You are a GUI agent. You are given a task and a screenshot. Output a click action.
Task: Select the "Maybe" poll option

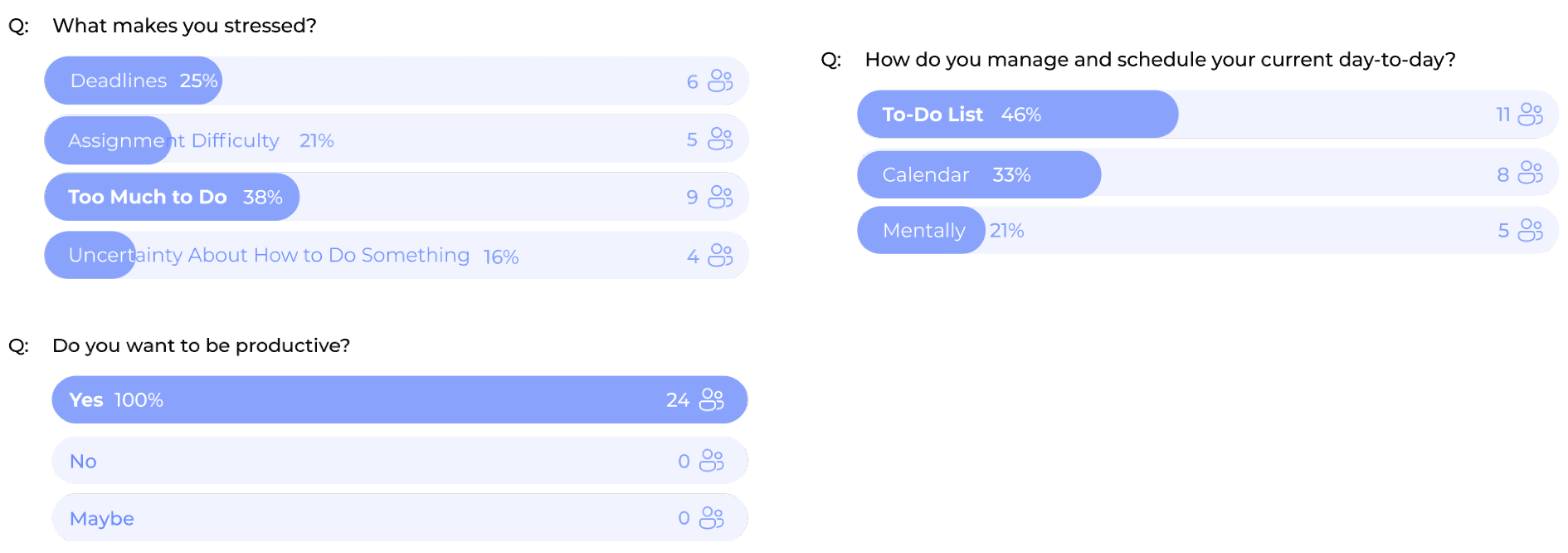point(102,518)
